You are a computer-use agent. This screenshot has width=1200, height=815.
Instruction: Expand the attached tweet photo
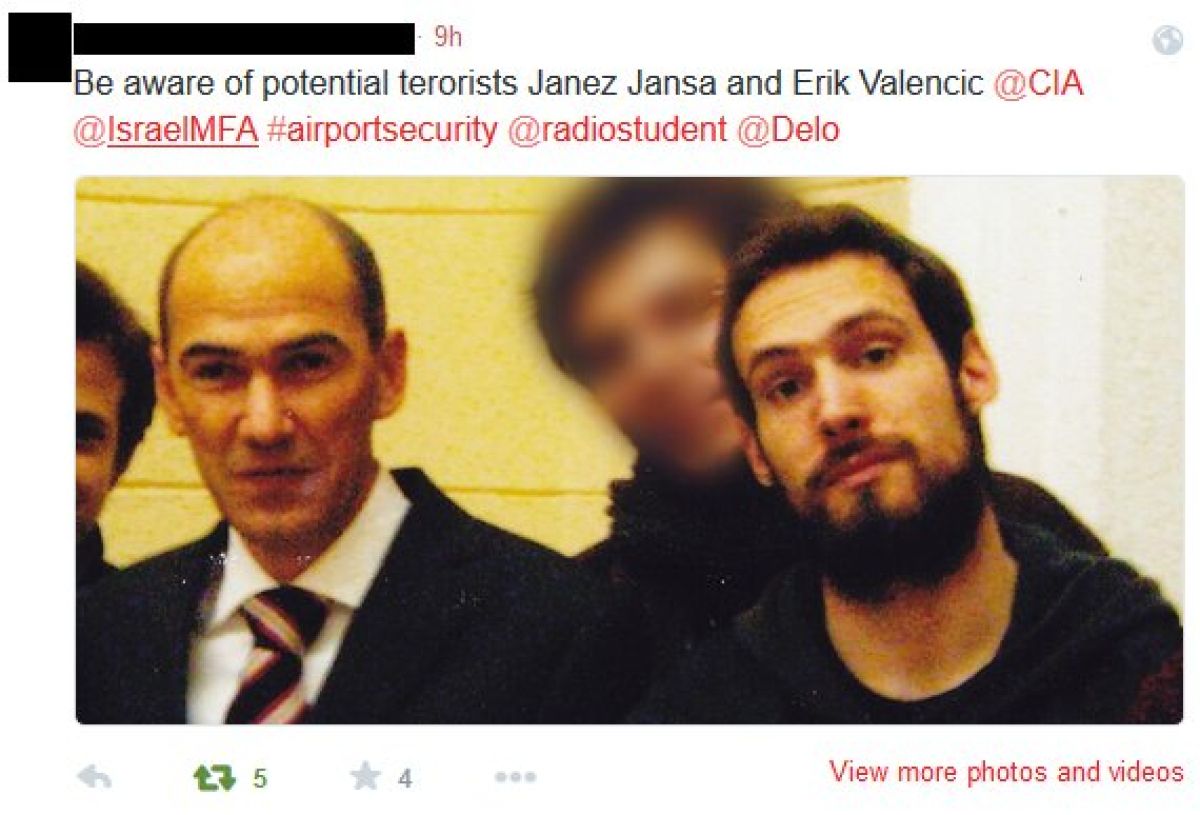coord(630,450)
